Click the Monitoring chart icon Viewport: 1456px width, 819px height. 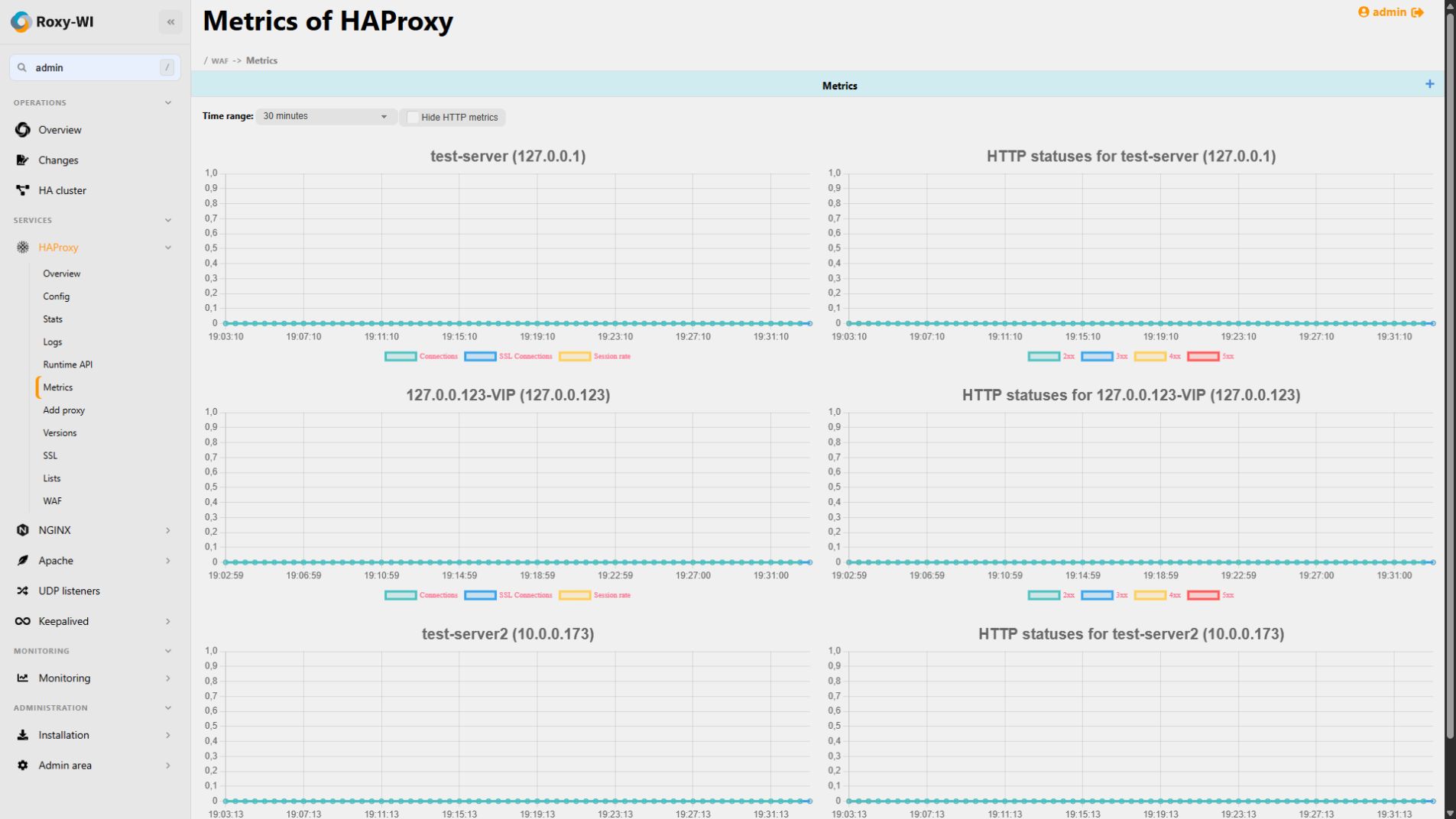(x=23, y=678)
